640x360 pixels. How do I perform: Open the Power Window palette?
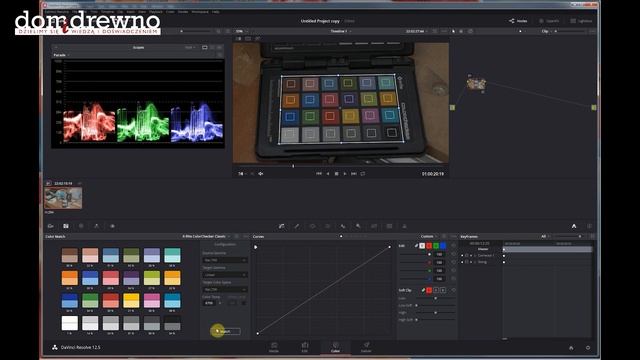click(312, 226)
